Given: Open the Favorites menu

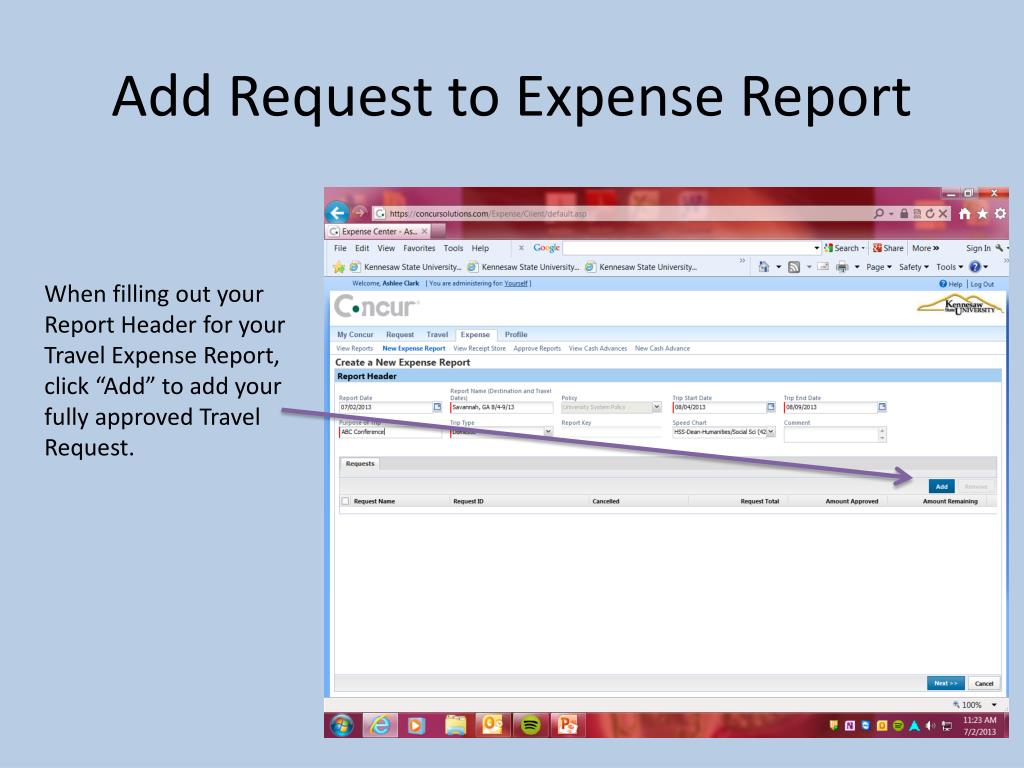Looking at the screenshot, I should [x=419, y=248].
